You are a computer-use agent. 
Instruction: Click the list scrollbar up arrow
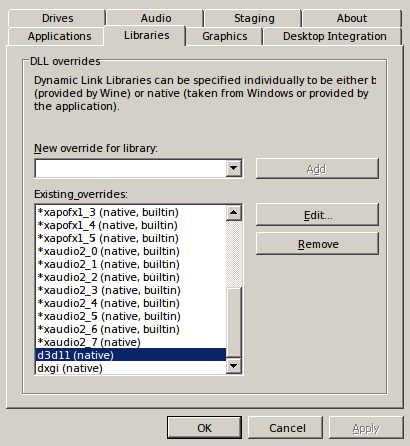(234, 213)
